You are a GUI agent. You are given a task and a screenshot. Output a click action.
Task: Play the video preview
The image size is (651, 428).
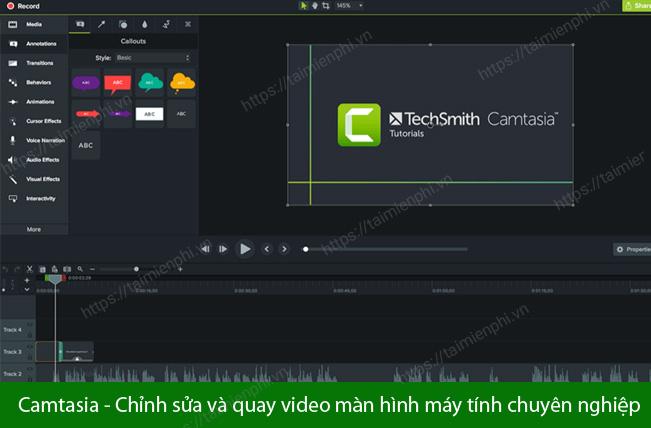[245, 249]
